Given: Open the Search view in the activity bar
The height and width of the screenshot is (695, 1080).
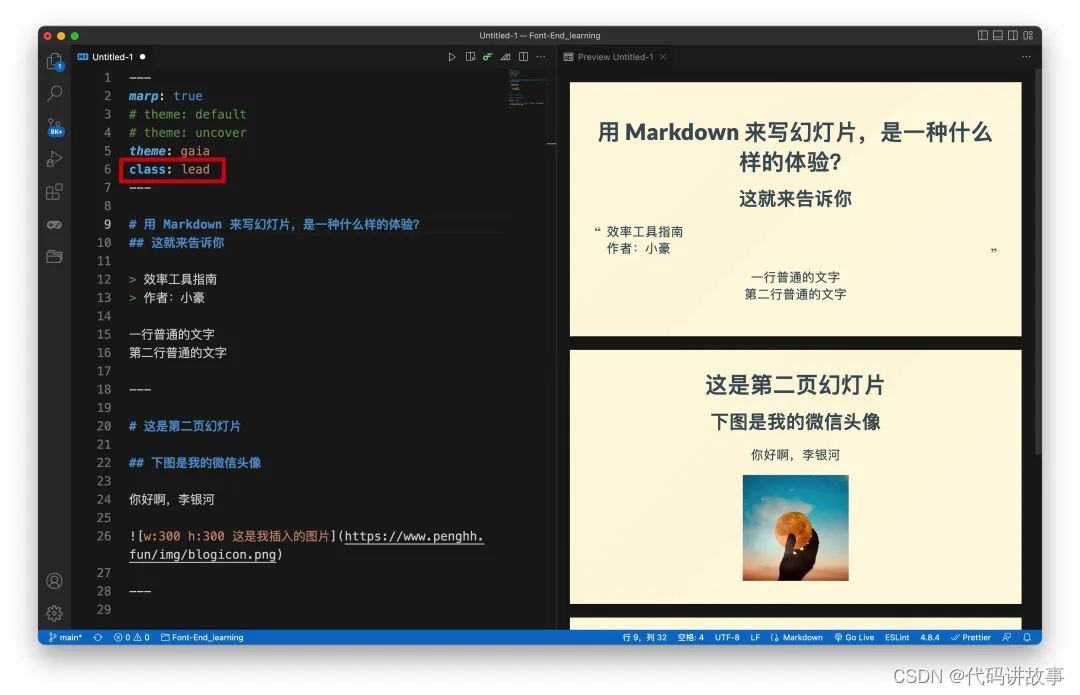Looking at the screenshot, I should 54,94.
